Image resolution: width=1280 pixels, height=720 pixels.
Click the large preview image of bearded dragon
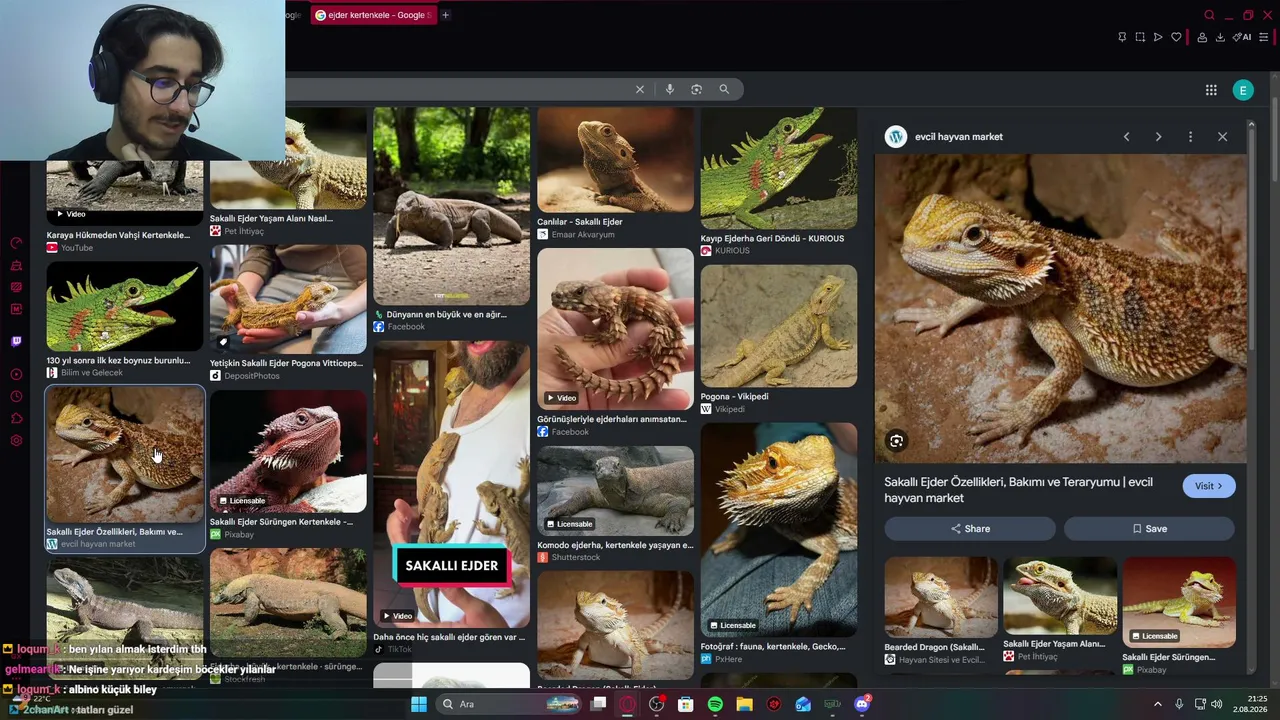1060,308
